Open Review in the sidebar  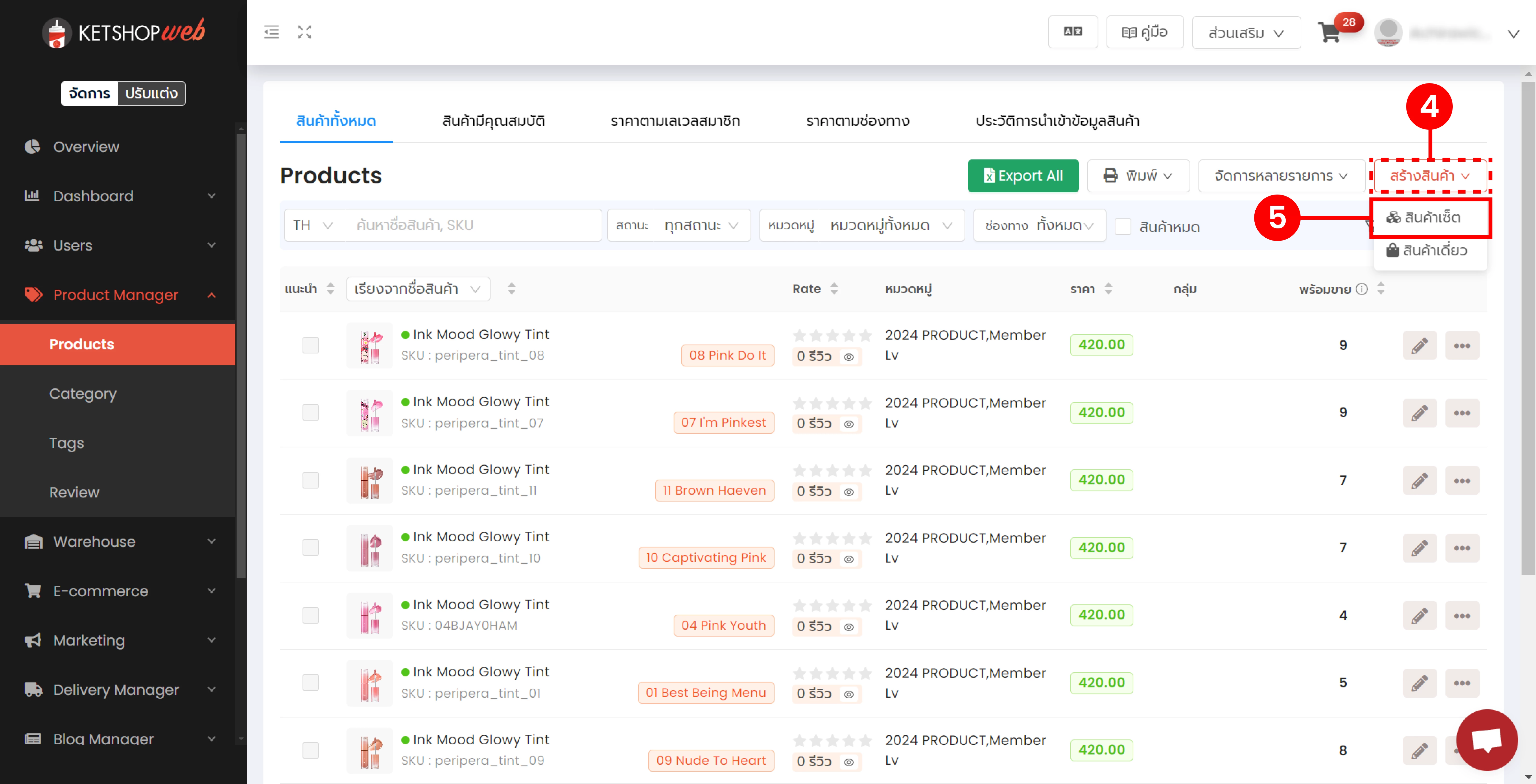[75, 493]
